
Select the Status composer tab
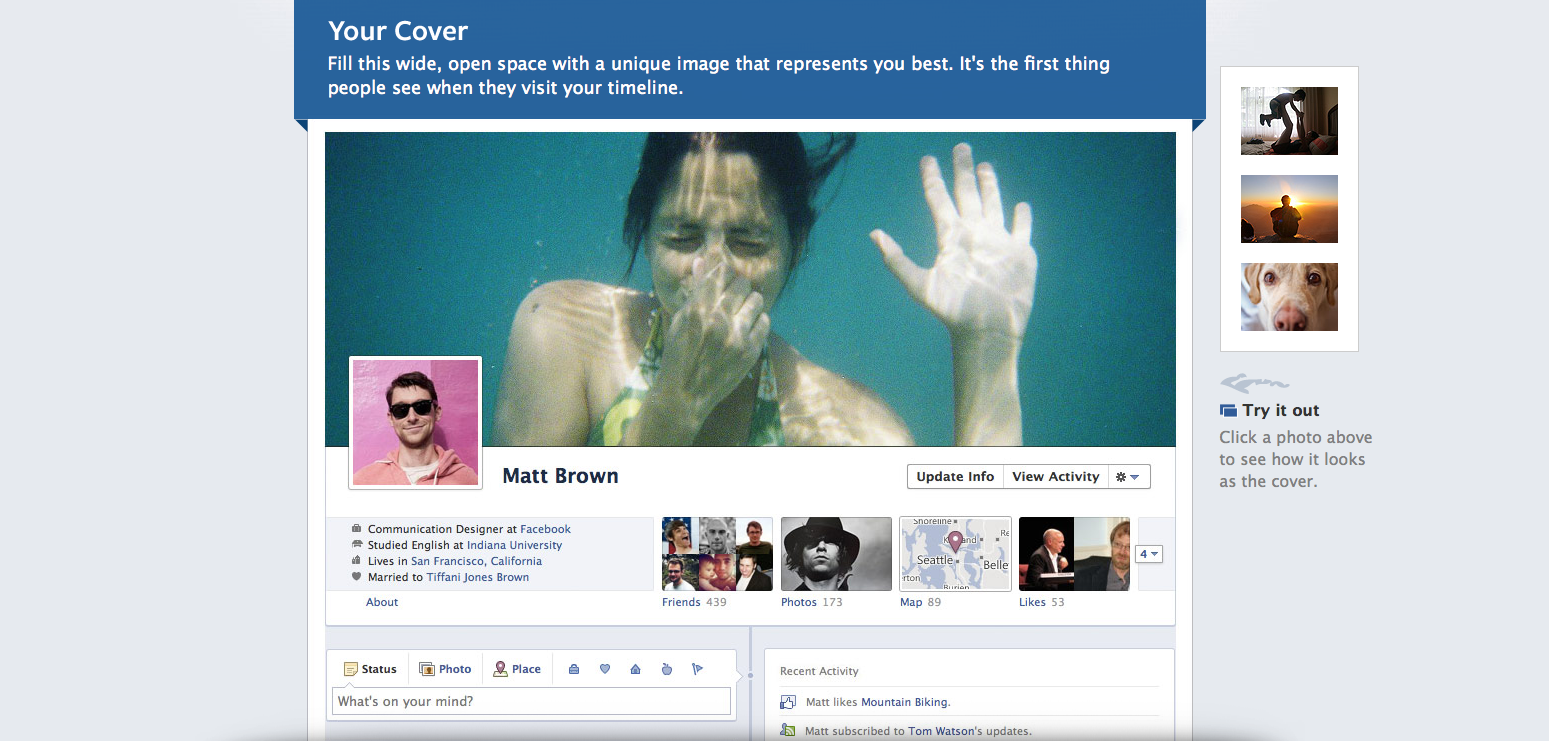(x=370, y=669)
